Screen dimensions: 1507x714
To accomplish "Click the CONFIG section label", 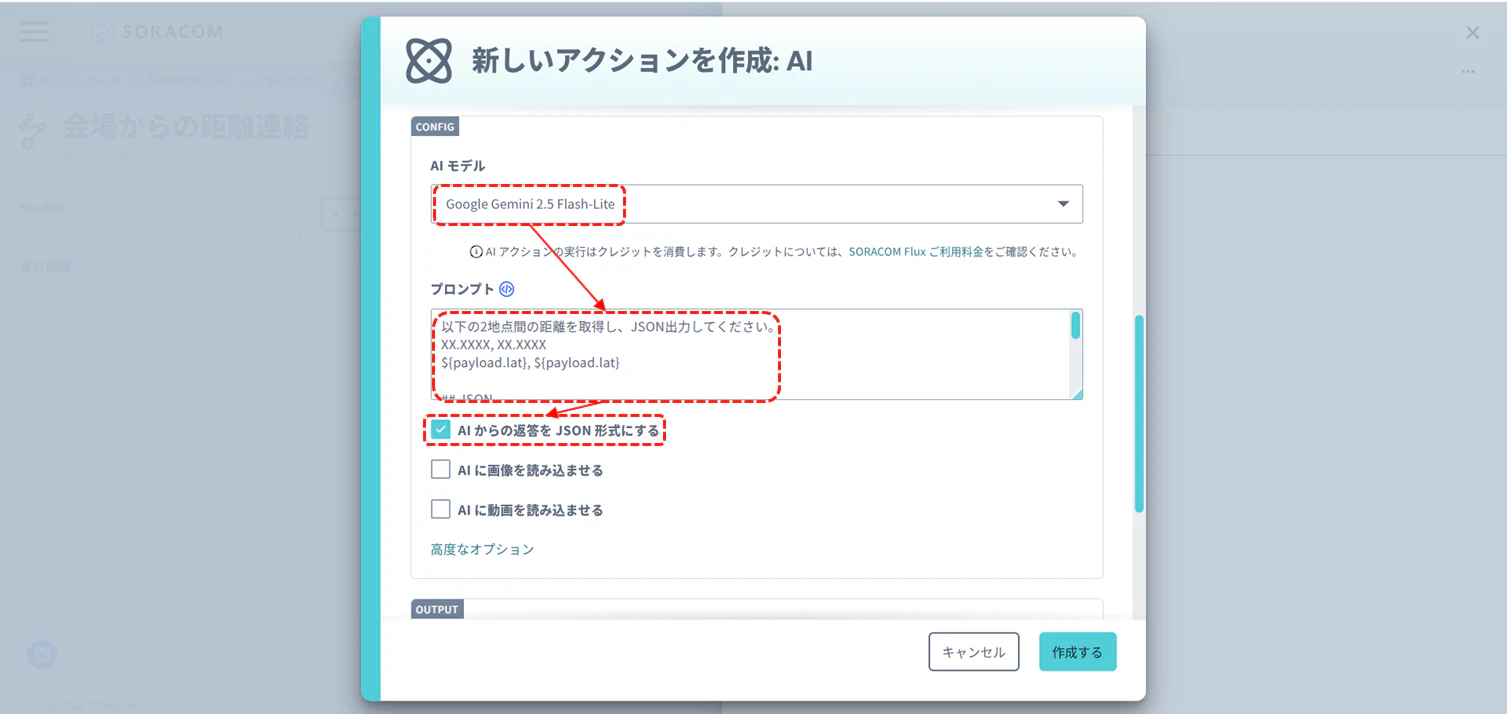I will tap(435, 127).
